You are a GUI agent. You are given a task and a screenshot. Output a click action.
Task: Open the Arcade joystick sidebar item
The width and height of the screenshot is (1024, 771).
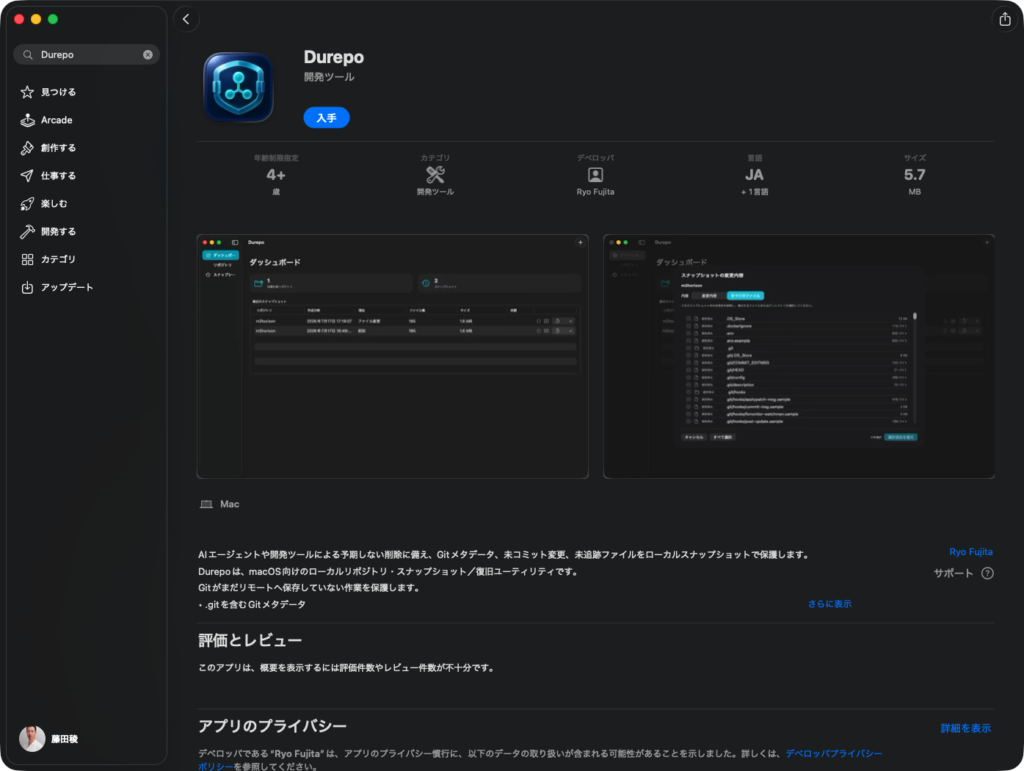(86, 120)
